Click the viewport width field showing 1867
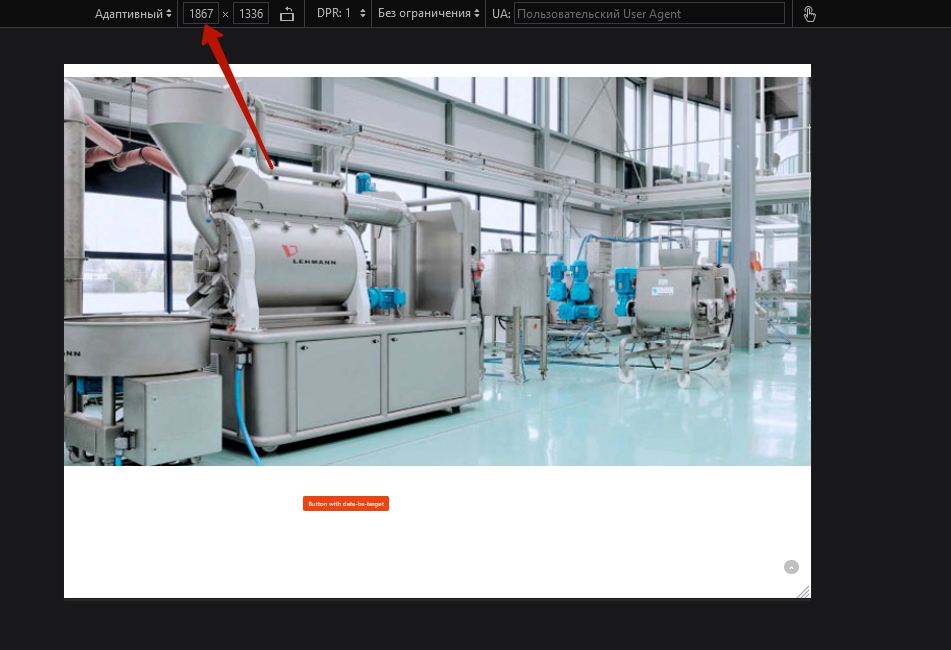This screenshot has width=951, height=650. pos(201,14)
